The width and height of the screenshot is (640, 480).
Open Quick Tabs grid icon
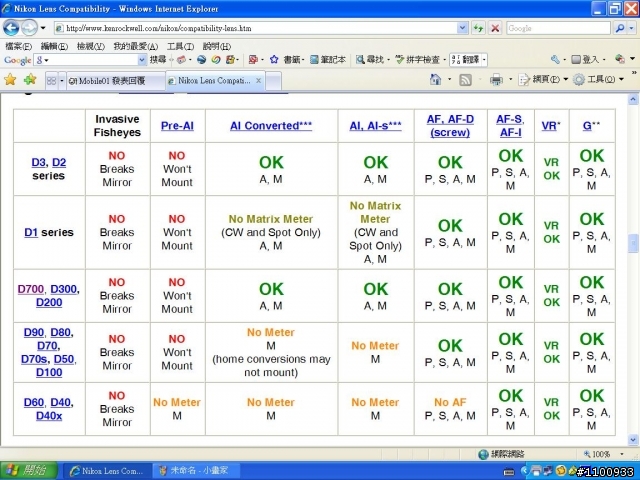[x=51, y=81]
